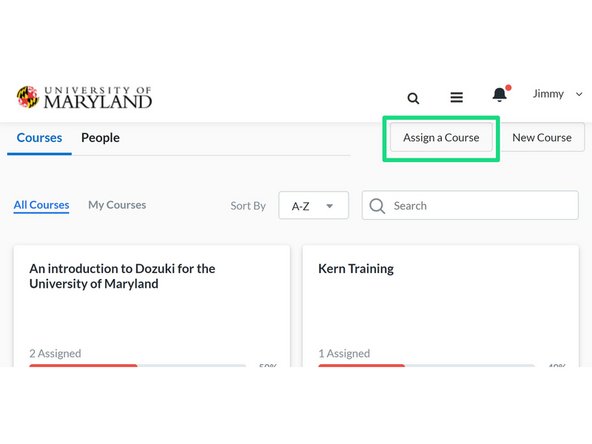Click the '2 Assigned' label
The height and width of the screenshot is (444, 592).
(x=55, y=353)
